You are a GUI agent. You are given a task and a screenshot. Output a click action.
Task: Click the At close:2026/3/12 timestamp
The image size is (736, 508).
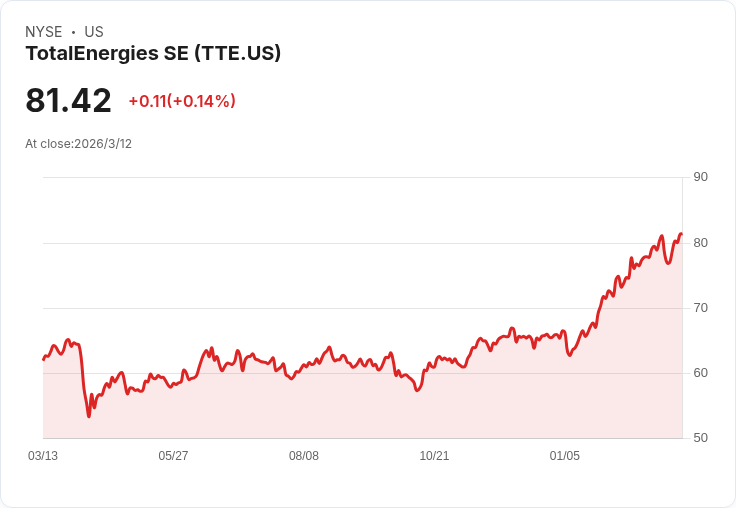tap(78, 144)
